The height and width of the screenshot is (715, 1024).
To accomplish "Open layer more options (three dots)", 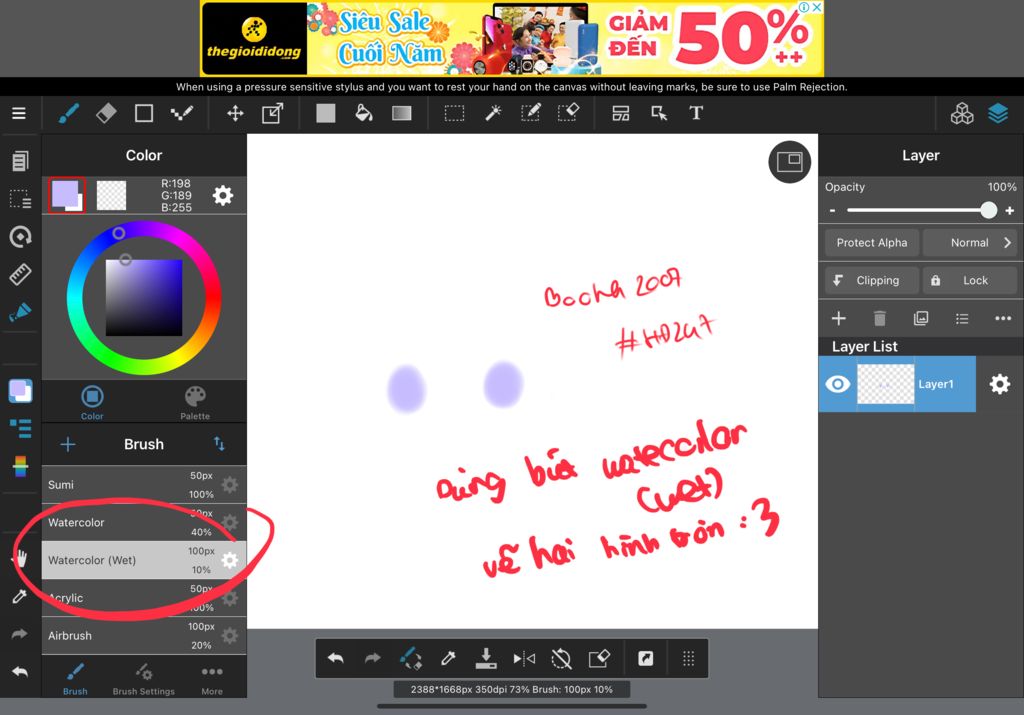I will (1003, 318).
